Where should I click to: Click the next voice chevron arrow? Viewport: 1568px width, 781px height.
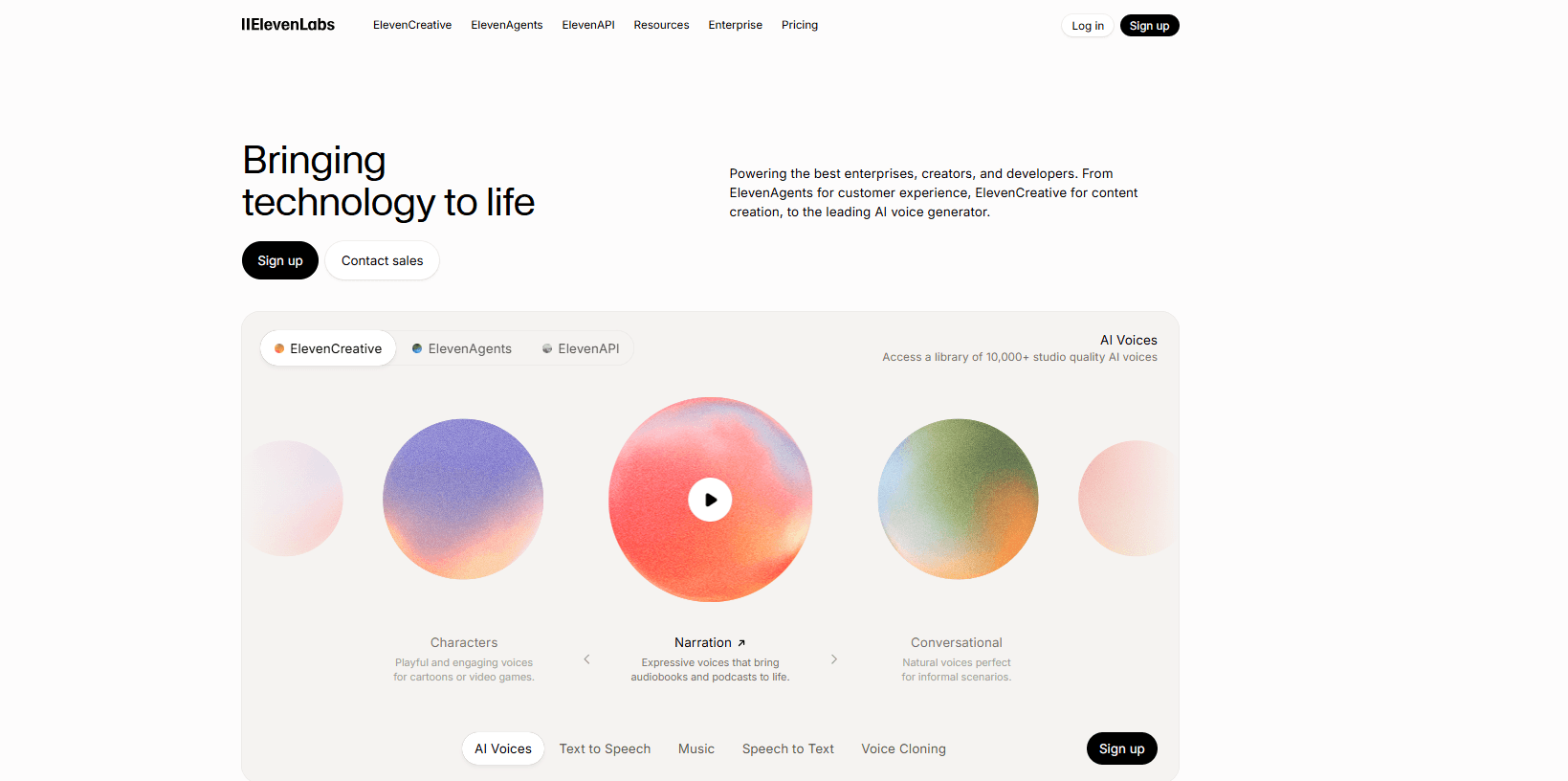click(834, 659)
